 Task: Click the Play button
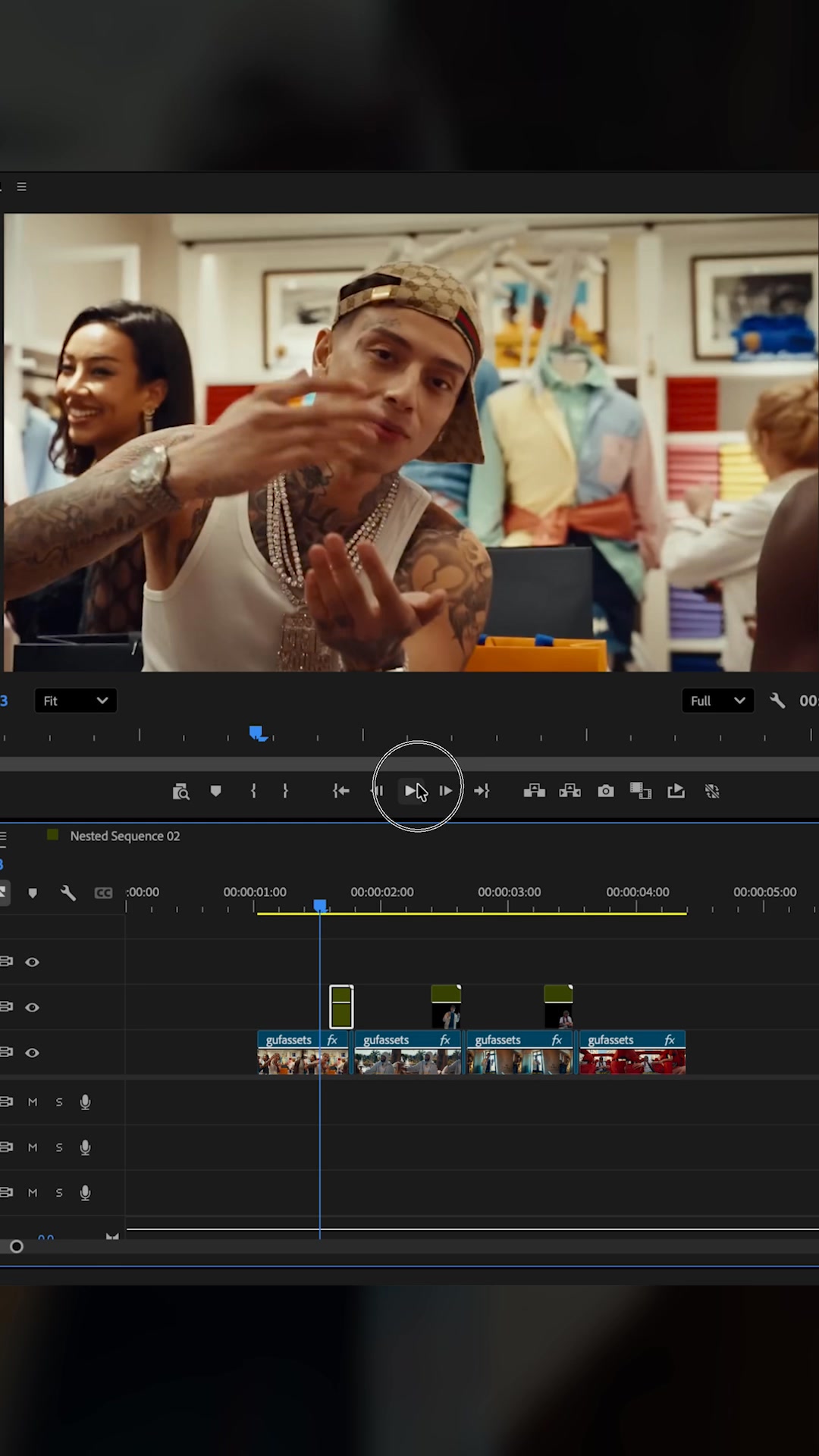click(x=412, y=791)
